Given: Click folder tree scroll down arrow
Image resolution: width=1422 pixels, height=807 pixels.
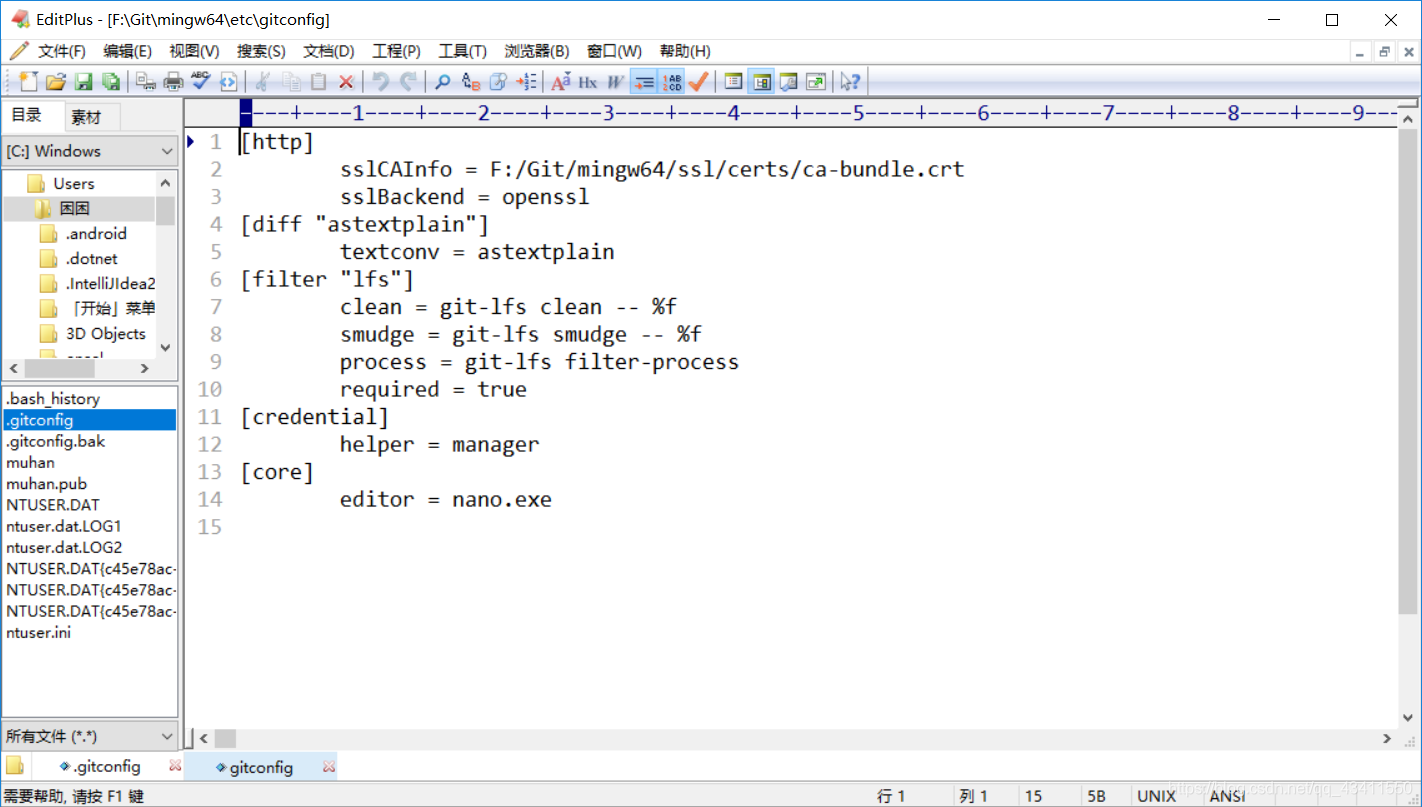Looking at the screenshot, I should click(x=166, y=347).
